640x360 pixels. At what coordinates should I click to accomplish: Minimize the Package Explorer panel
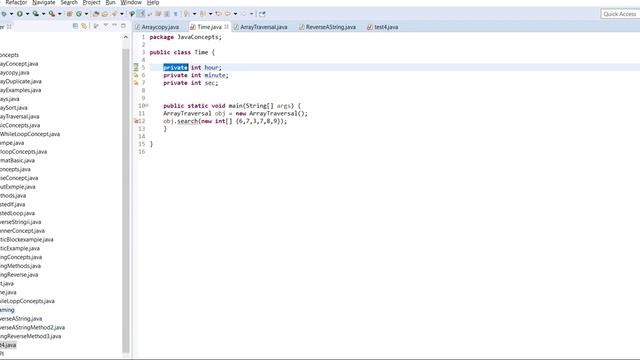pos(114,26)
